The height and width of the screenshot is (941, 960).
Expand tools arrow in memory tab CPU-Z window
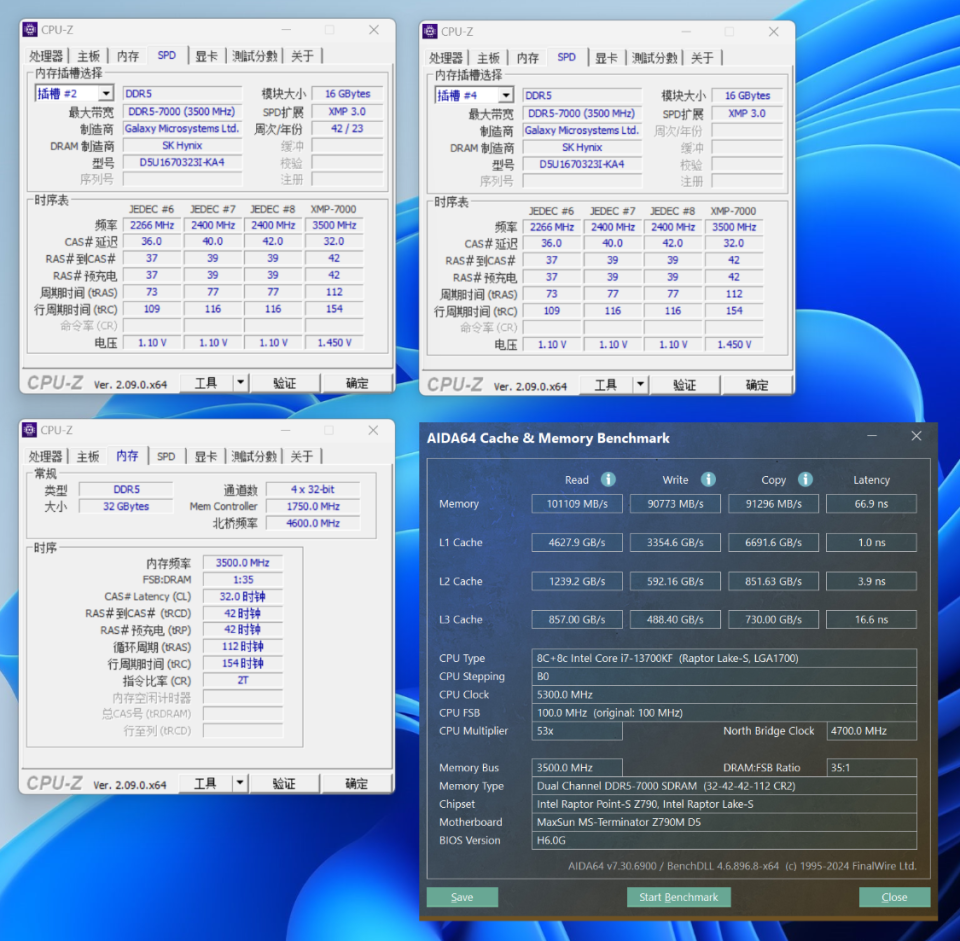[x=240, y=783]
